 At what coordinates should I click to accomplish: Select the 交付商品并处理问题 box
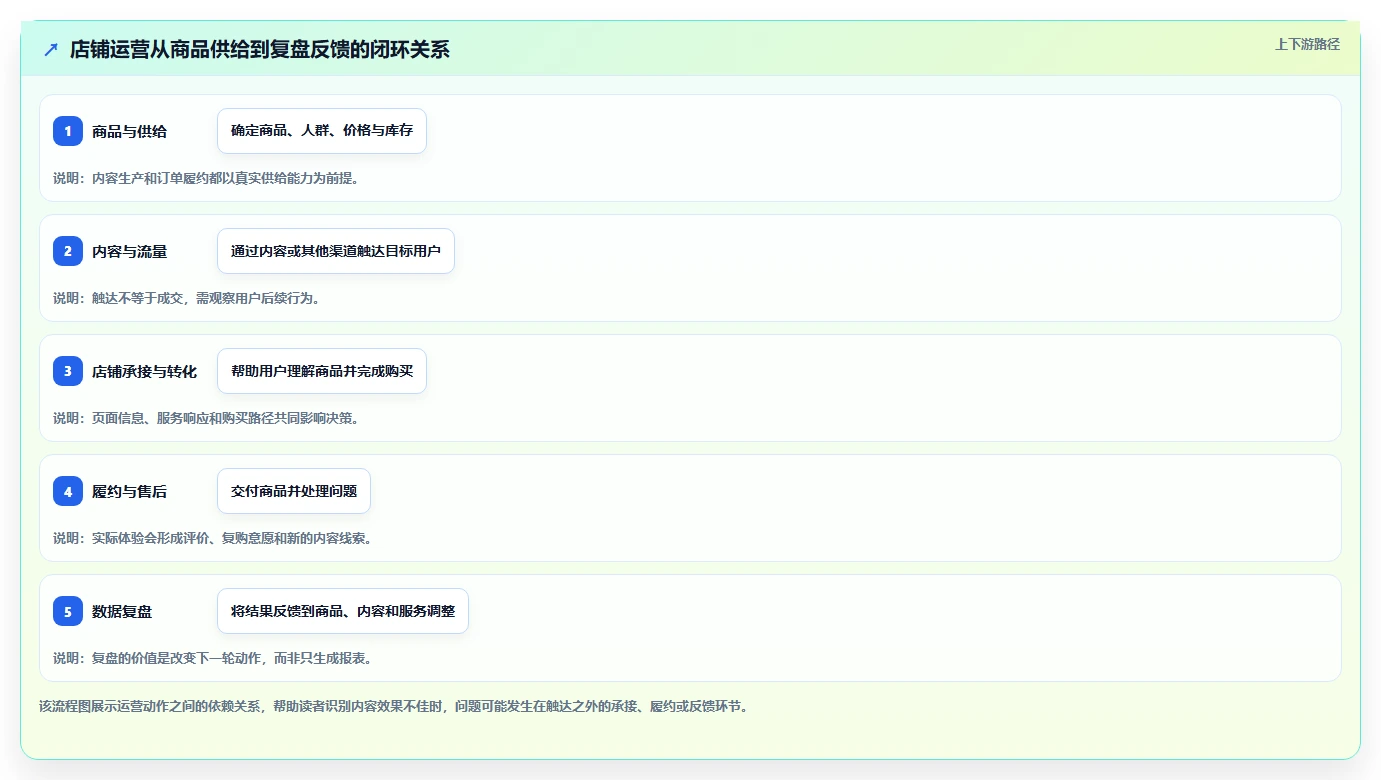294,491
